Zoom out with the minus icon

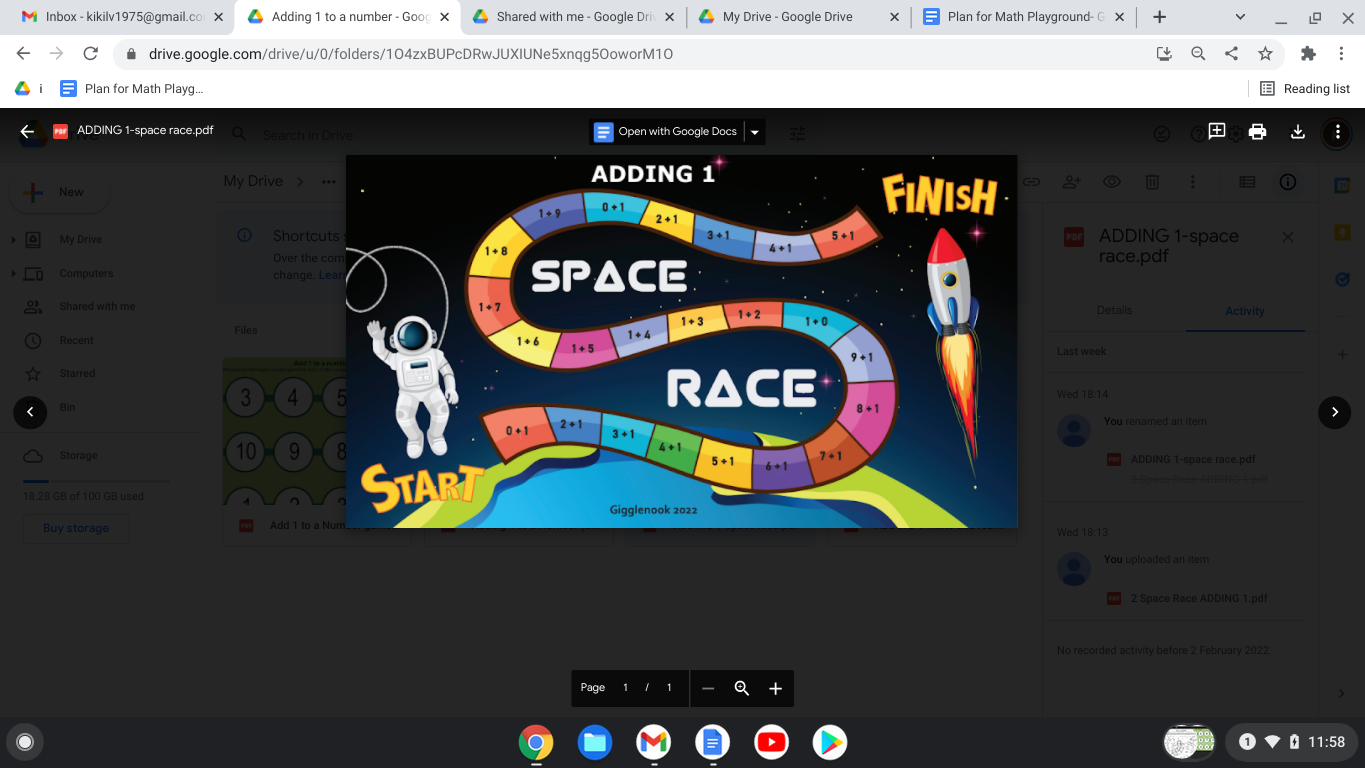point(708,688)
